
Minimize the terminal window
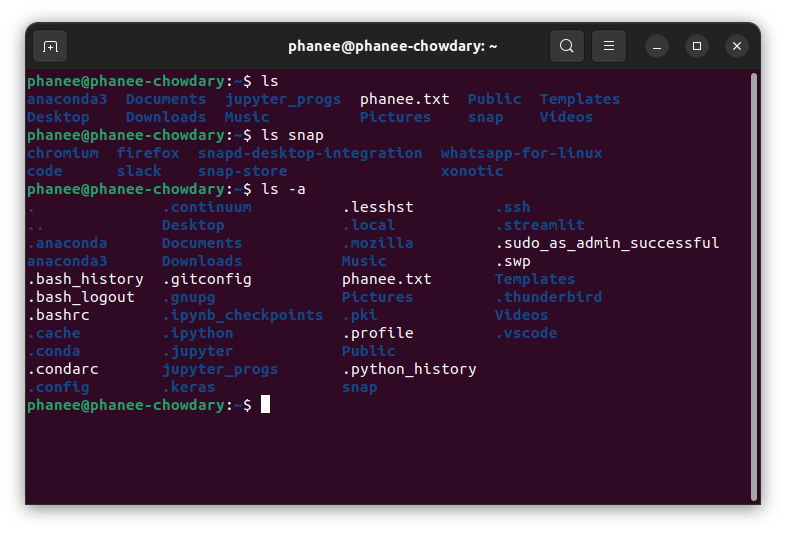pos(657,47)
